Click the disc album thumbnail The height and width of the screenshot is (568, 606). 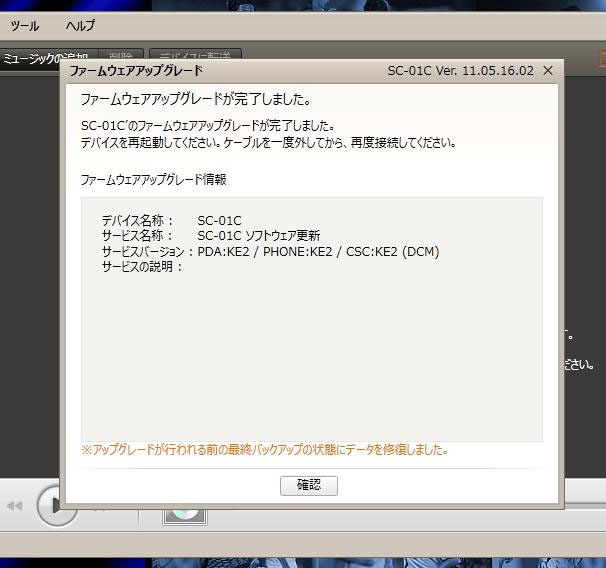[x=185, y=515]
